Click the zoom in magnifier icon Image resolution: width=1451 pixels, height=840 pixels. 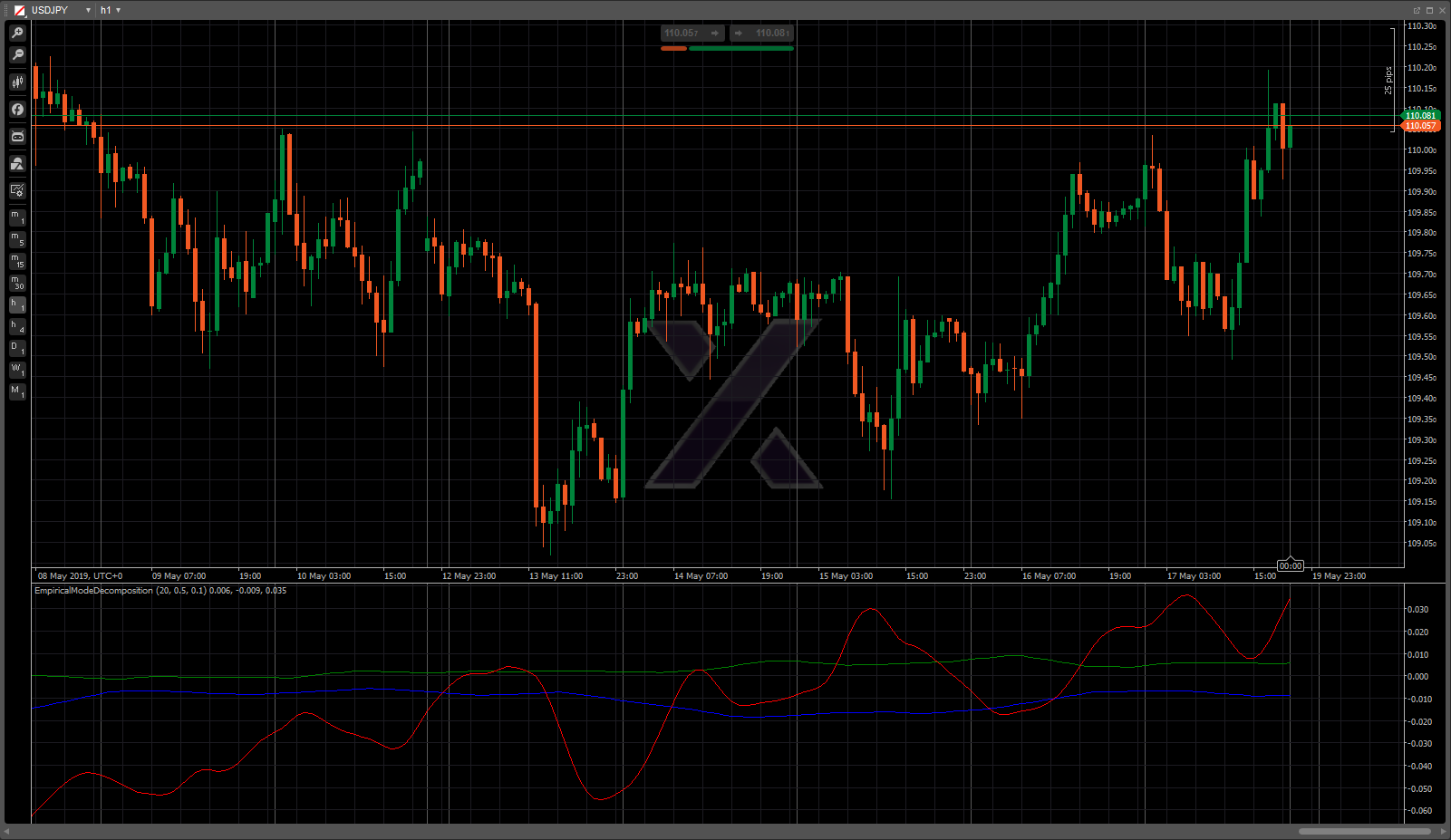pos(17,33)
